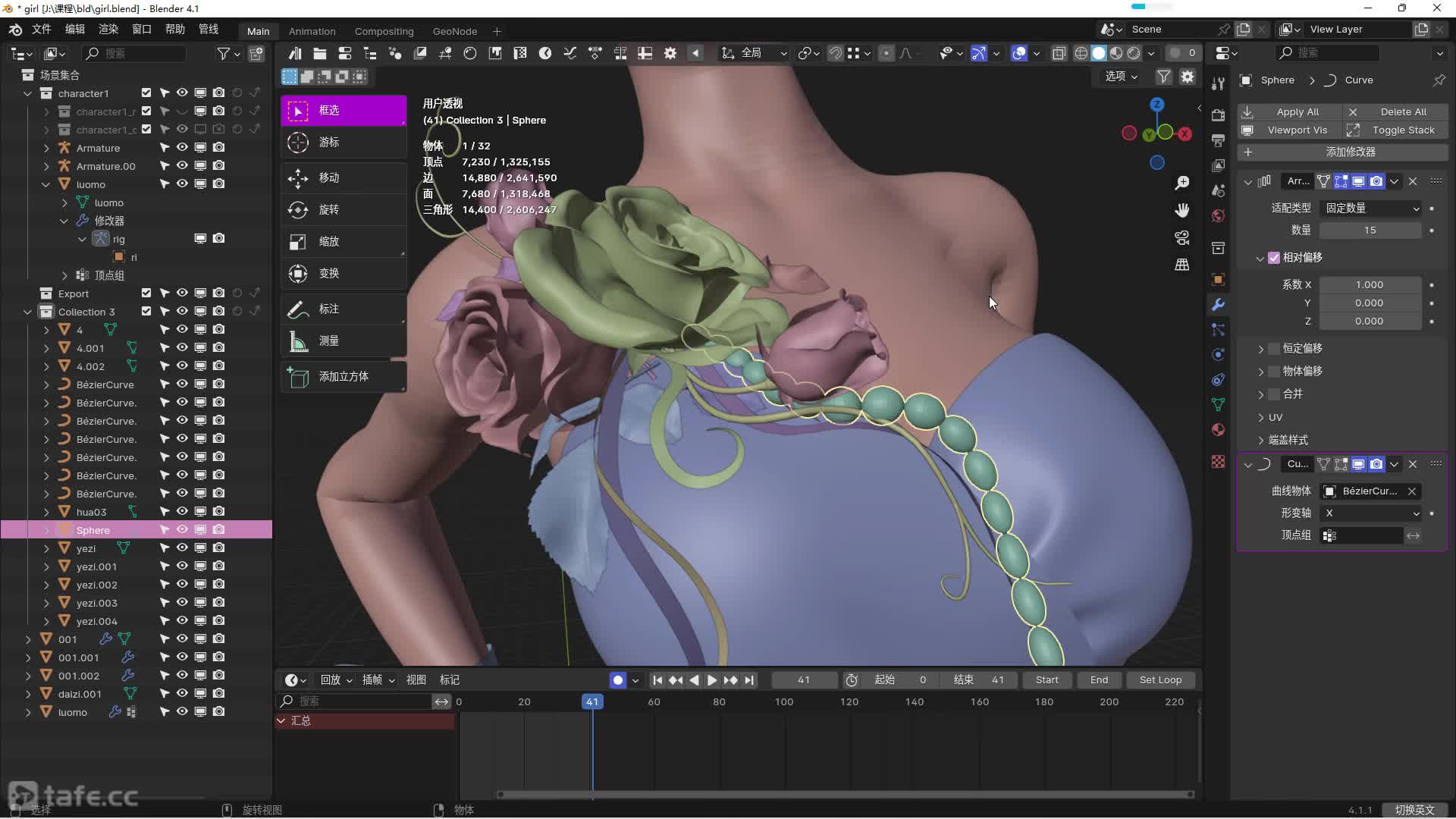Select the Cursor tool
Screen dimensions: 1456x819
click(x=343, y=143)
